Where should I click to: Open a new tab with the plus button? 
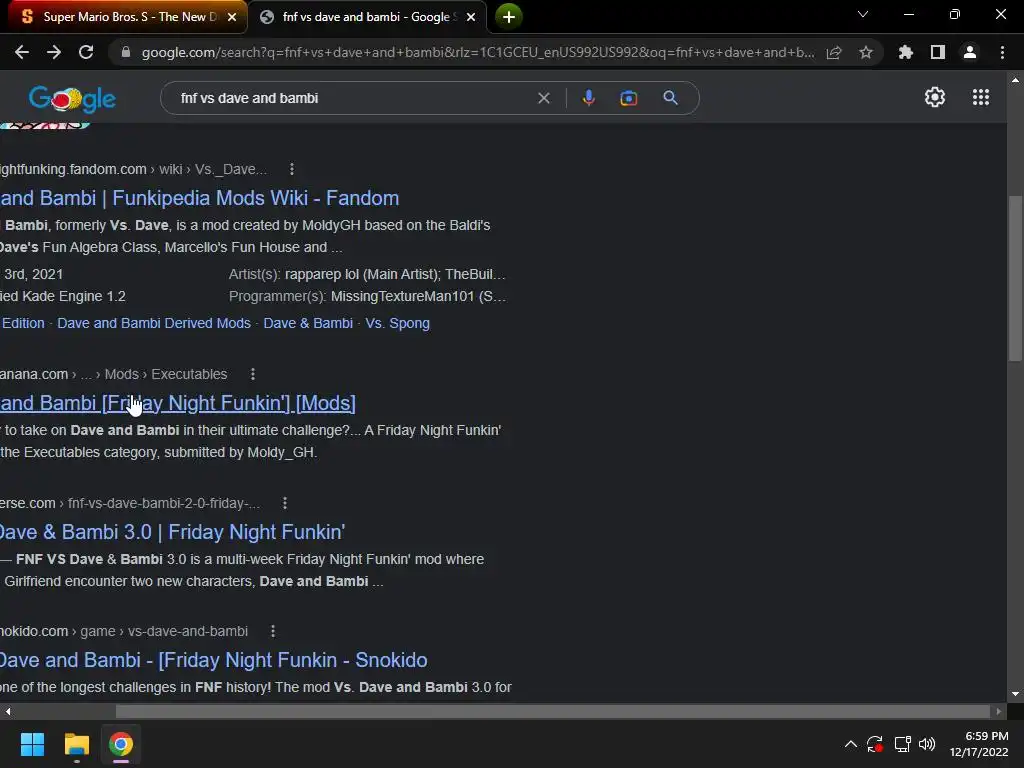509,16
